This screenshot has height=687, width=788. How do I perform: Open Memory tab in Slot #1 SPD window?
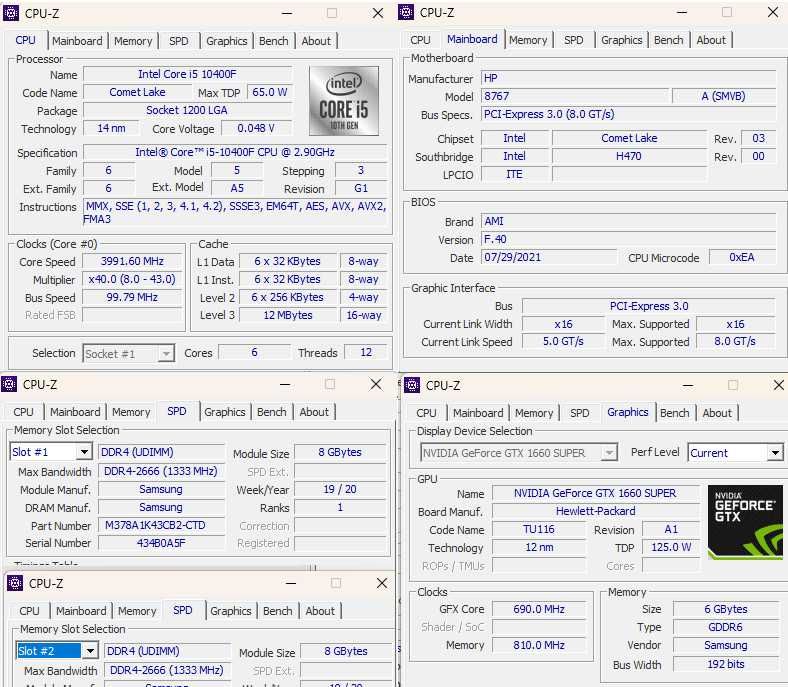pos(131,412)
